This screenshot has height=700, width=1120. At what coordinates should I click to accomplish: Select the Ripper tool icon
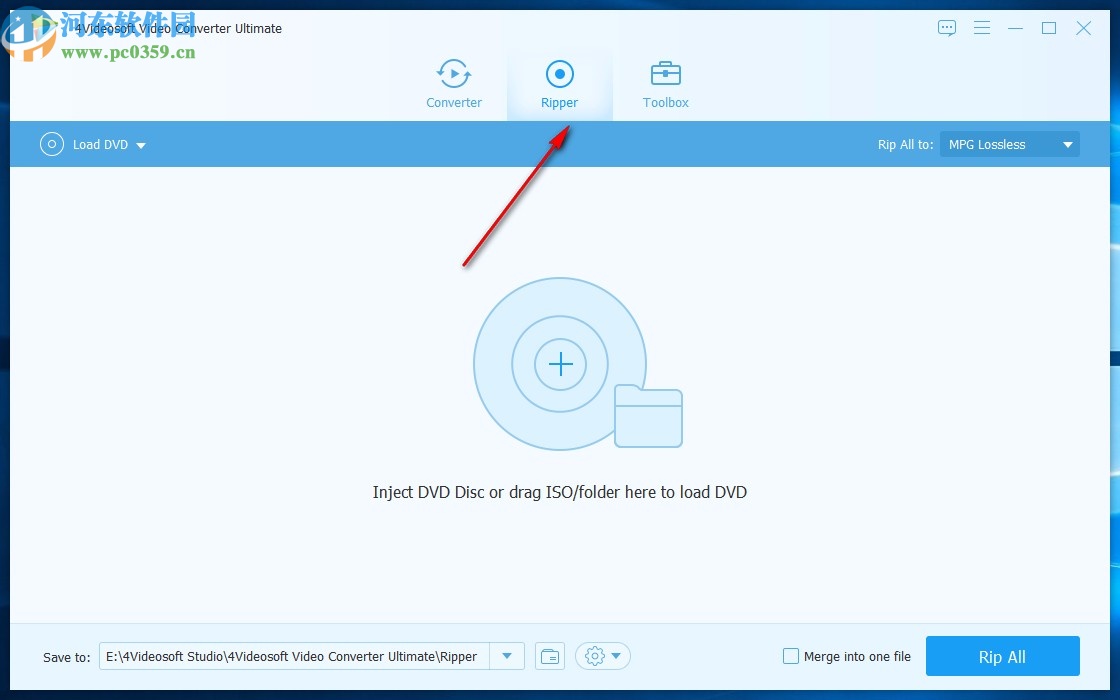559,73
